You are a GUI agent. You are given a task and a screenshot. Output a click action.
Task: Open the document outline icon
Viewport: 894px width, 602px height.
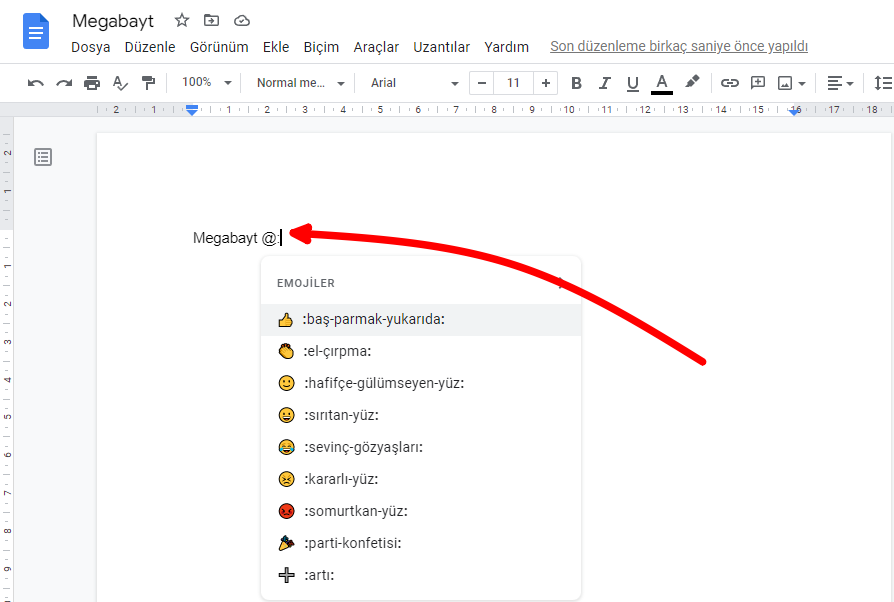click(x=43, y=157)
